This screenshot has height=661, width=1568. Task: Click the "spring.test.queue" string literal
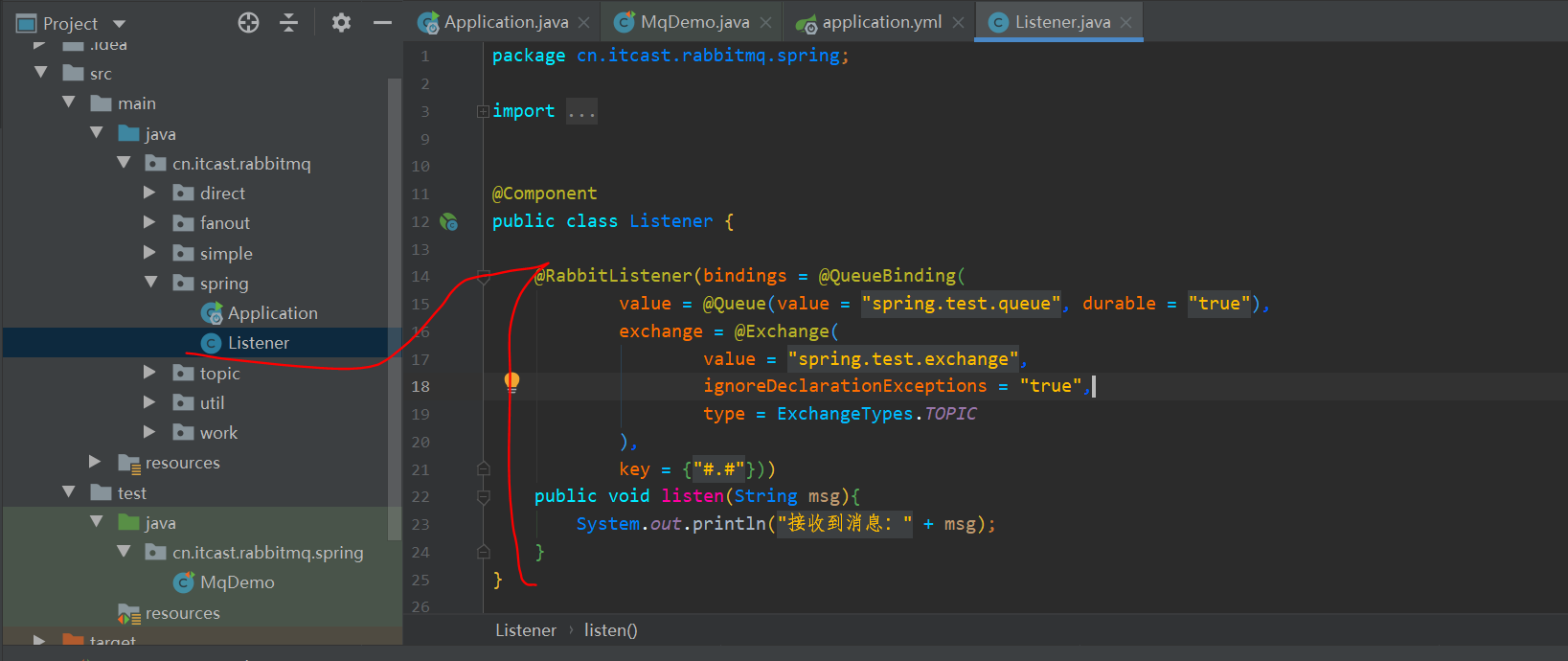[x=962, y=304]
